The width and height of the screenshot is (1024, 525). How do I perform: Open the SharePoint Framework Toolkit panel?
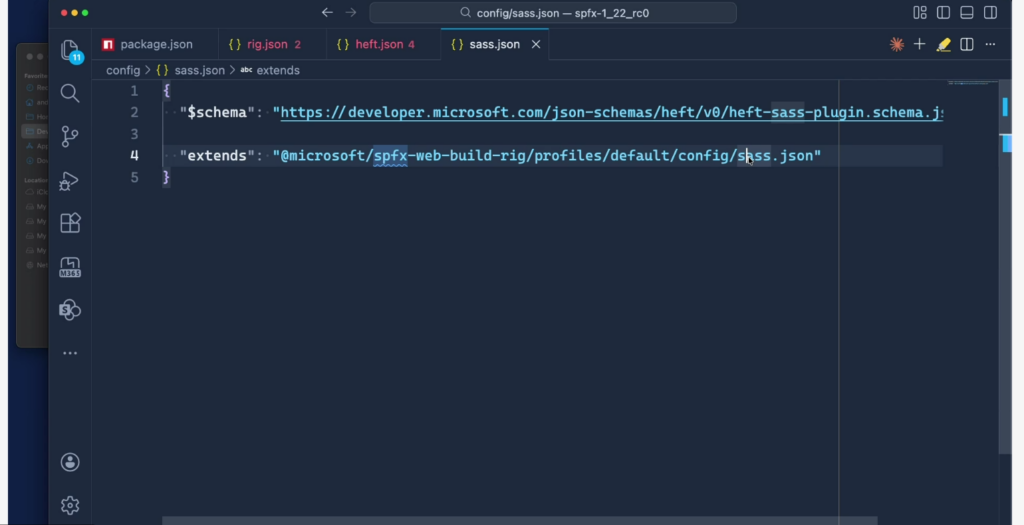pos(70,310)
